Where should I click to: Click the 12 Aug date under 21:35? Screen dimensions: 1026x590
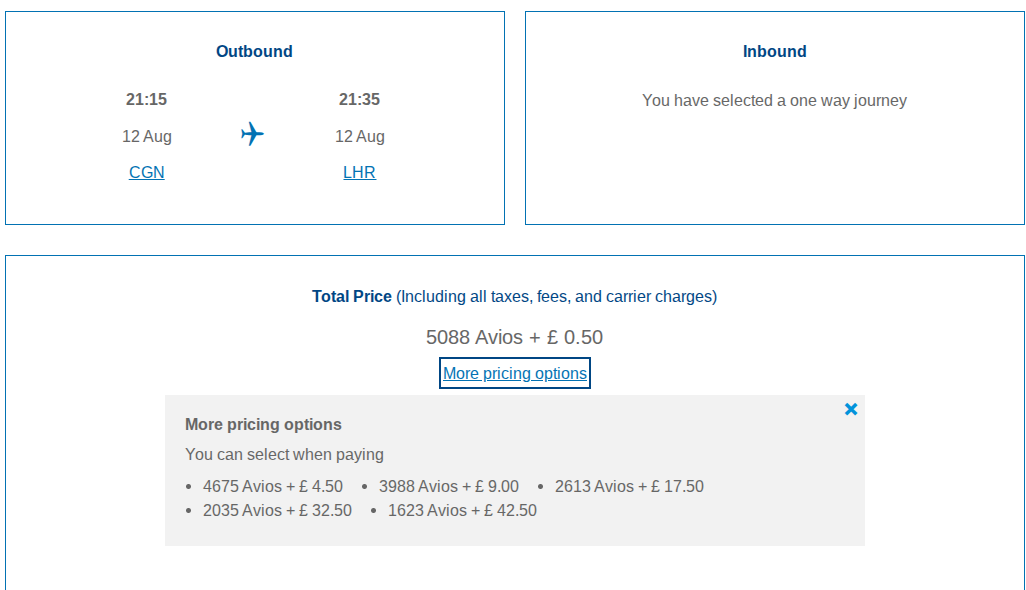coord(360,136)
